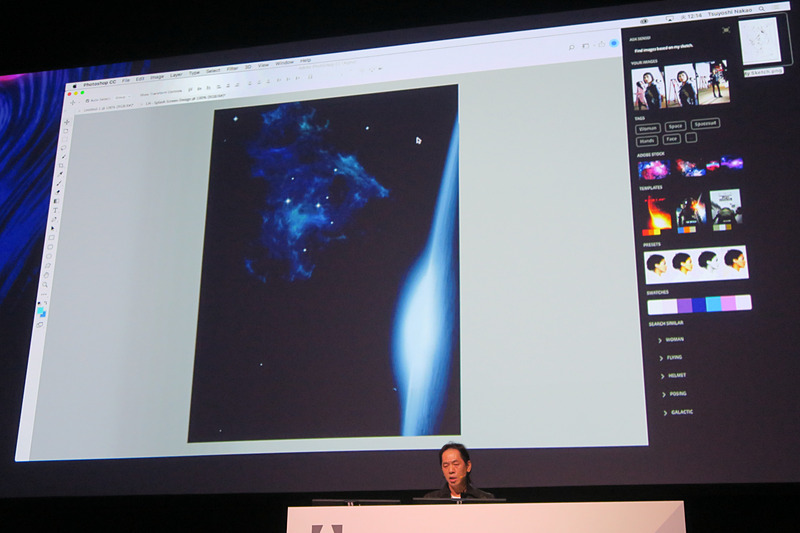Viewport: 800px width, 533px height.
Task: Open the File menu
Action: click(x=126, y=80)
